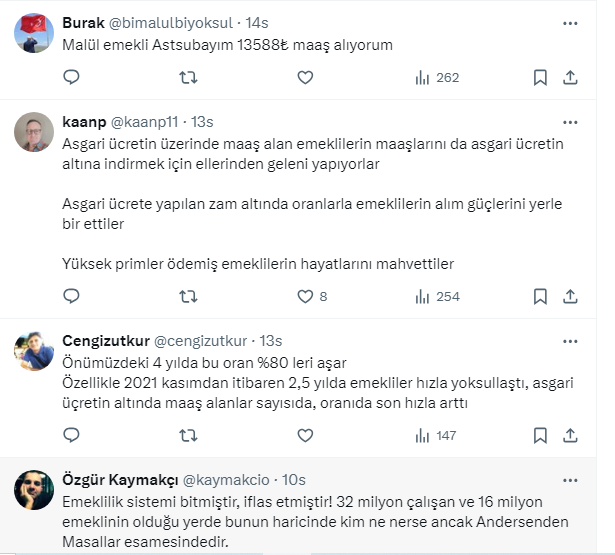Open more options on kaanp's tweet
The width and height of the screenshot is (615, 555).
pos(569,121)
